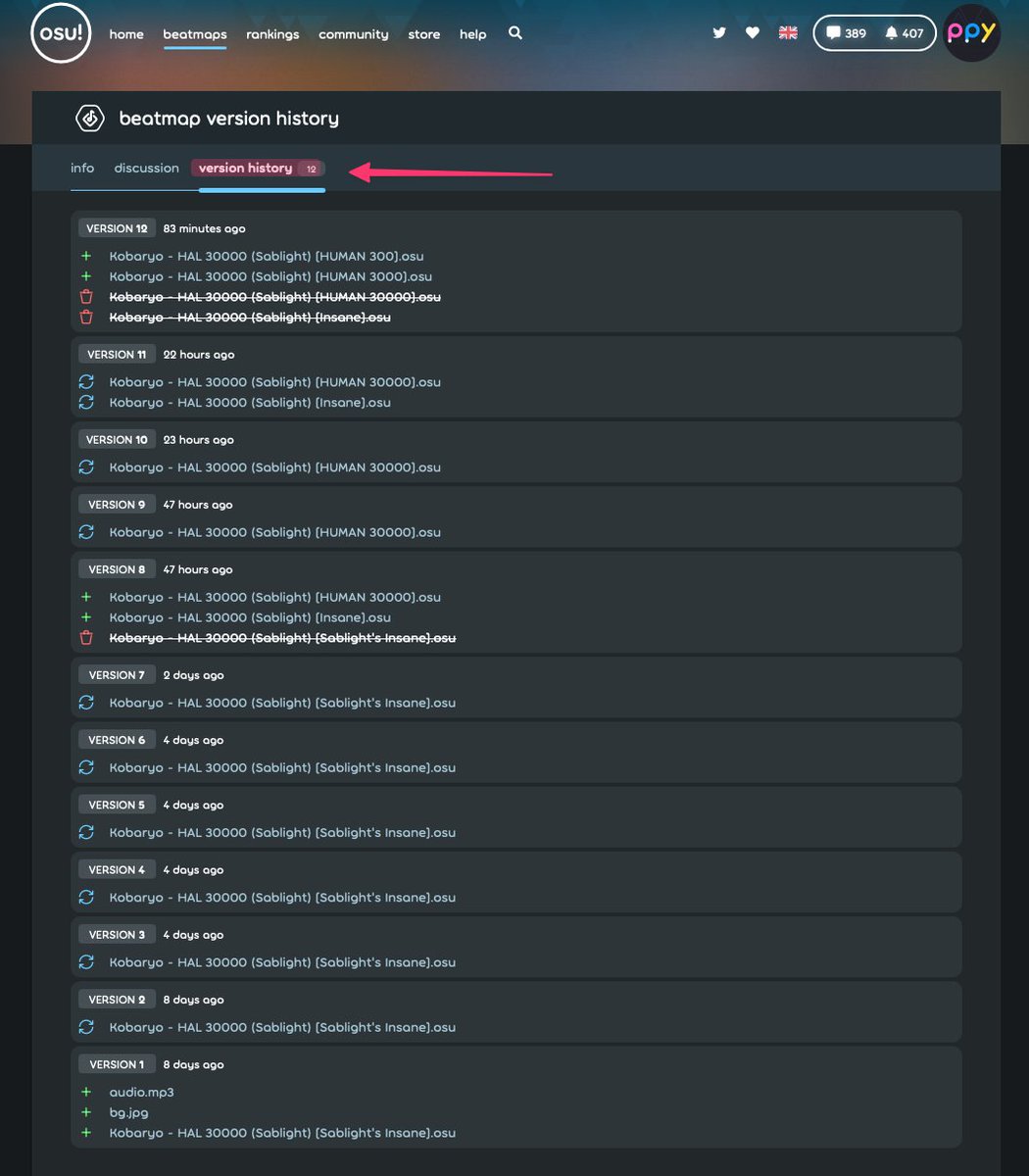This screenshot has height=1176, width=1029.
Task: Open the rankings navigation menu
Action: [272, 34]
